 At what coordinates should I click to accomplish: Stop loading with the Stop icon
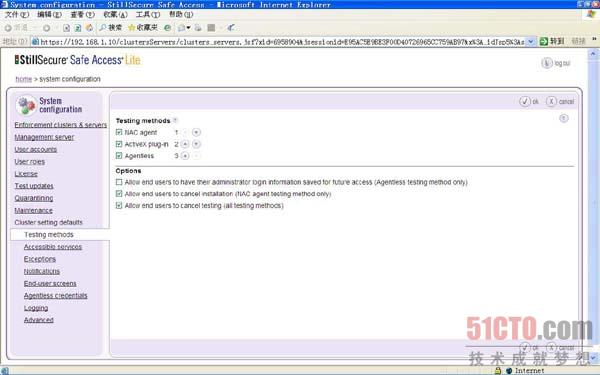point(66,28)
